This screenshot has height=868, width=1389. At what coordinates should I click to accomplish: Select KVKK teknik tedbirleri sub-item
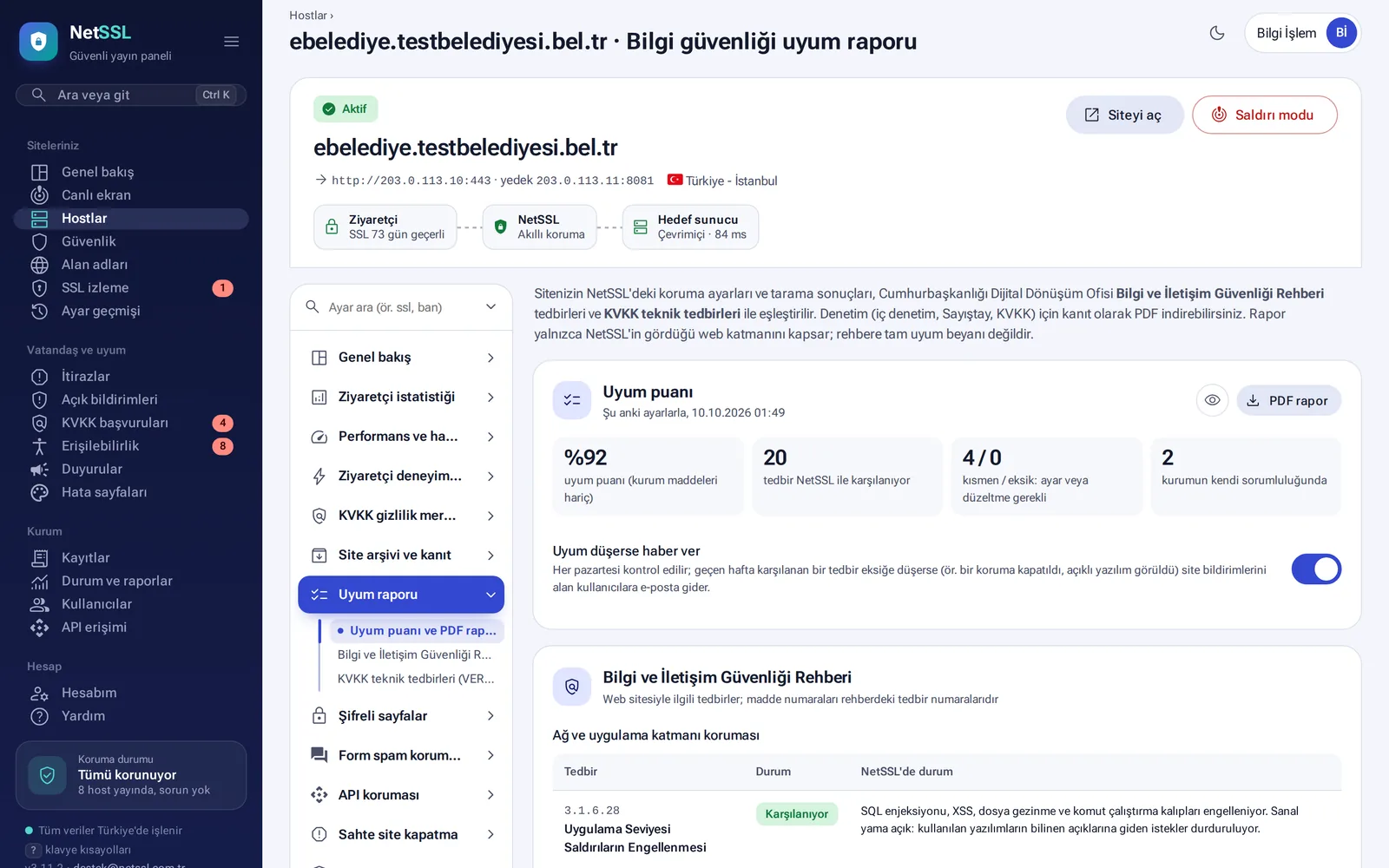(415, 679)
